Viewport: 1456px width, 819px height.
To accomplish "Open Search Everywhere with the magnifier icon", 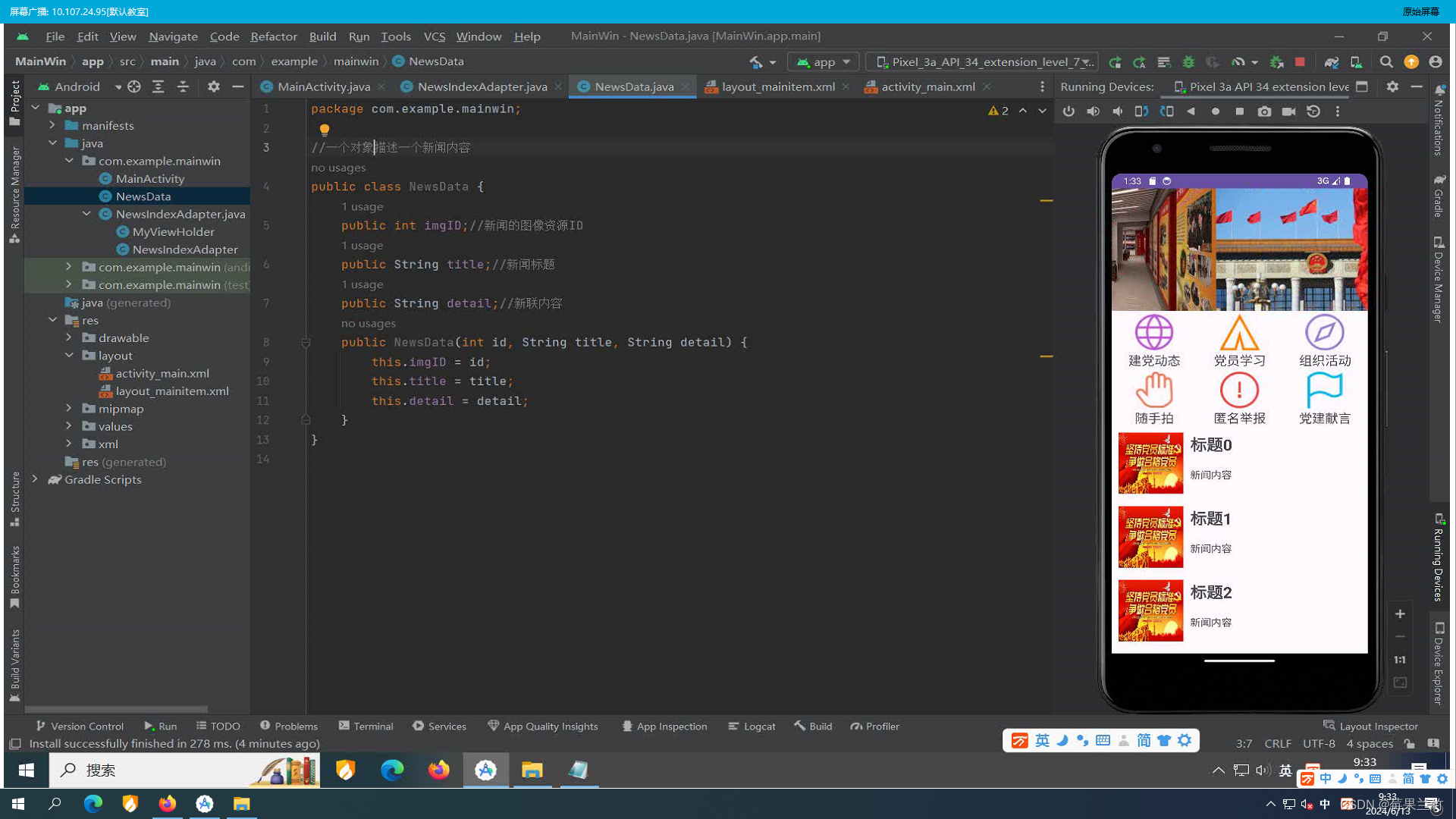I will coord(1387,62).
